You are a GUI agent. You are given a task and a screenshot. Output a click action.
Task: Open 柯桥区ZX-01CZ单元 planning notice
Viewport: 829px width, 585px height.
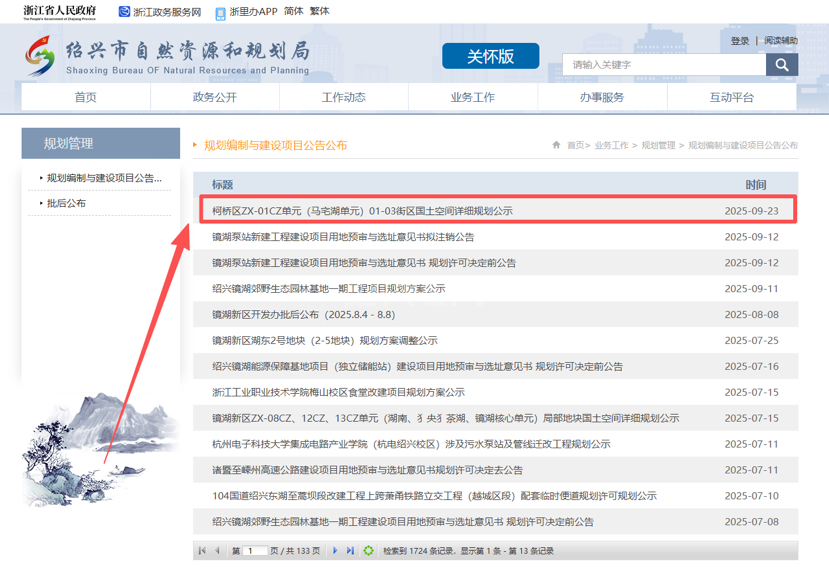362,211
